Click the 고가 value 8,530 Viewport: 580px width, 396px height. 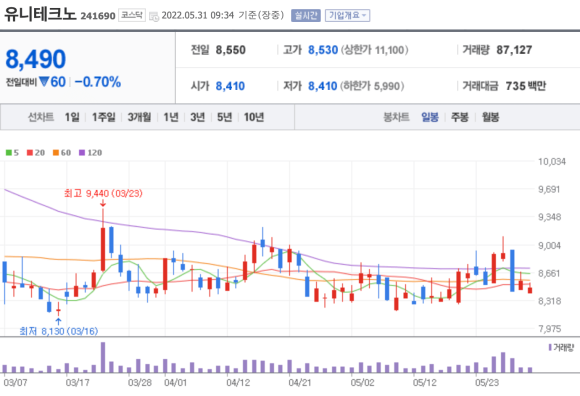(323, 50)
